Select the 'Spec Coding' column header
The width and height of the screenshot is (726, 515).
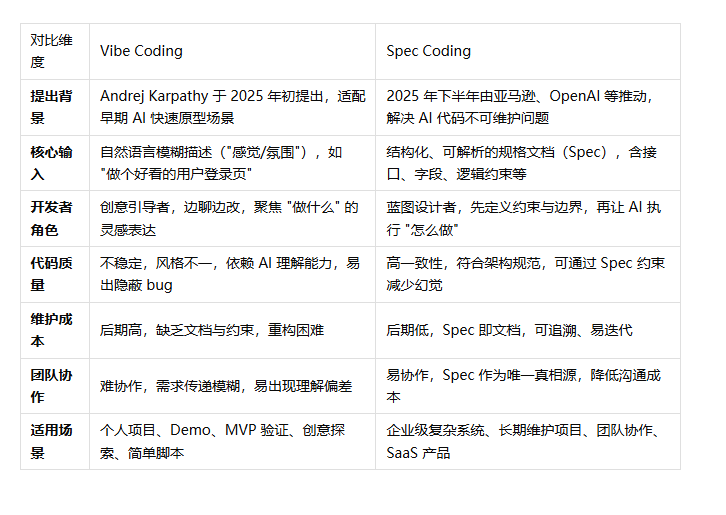(528, 51)
